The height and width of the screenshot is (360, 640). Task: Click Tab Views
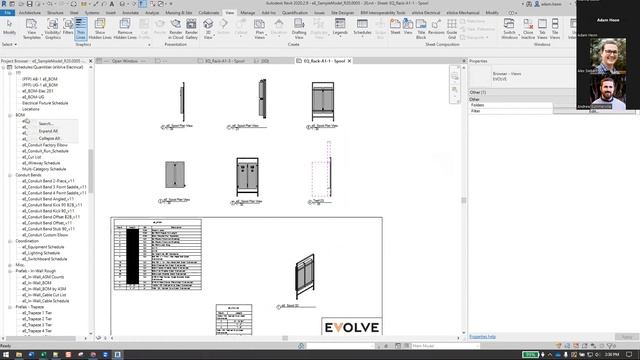coord(542,29)
